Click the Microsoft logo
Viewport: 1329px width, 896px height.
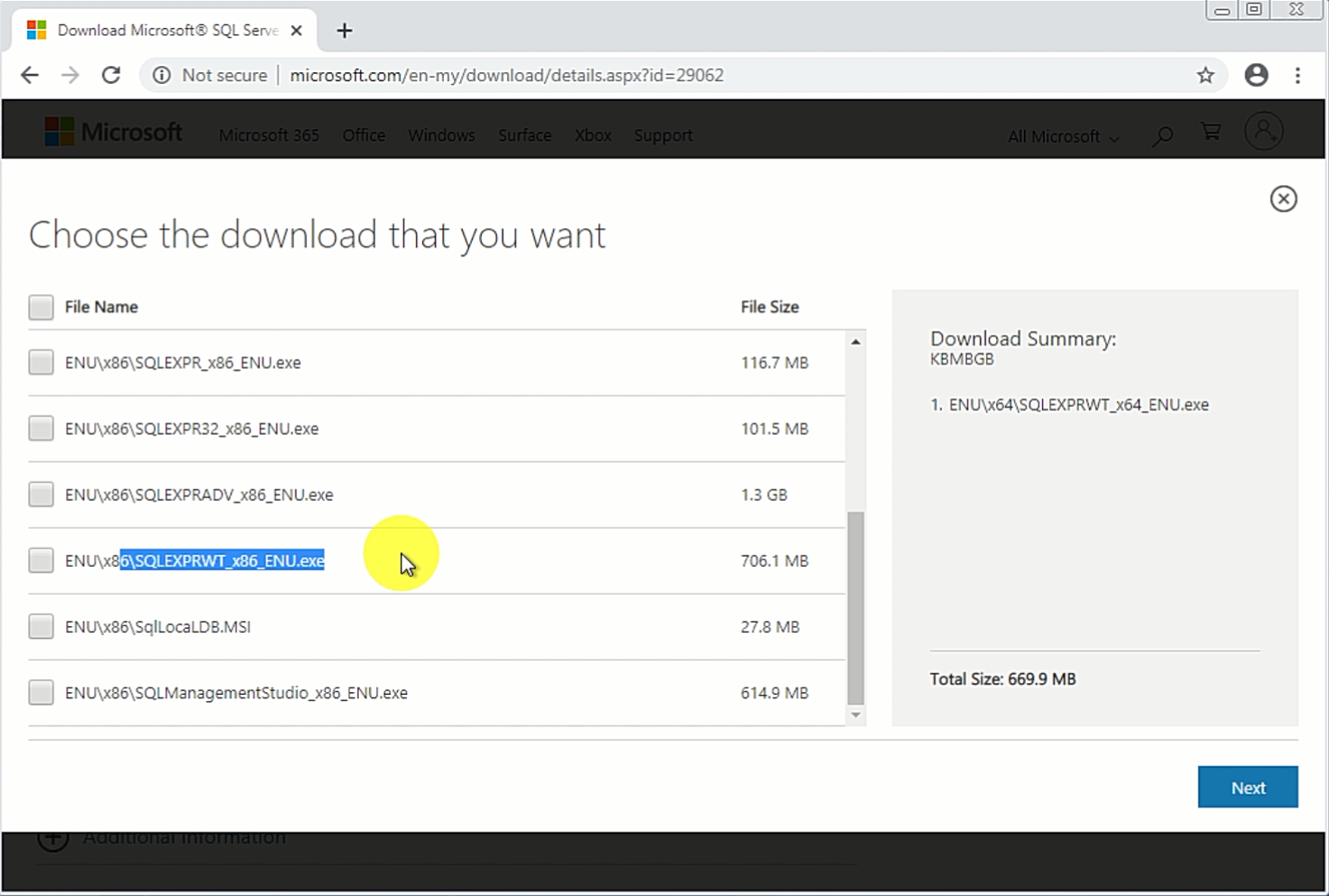[114, 132]
